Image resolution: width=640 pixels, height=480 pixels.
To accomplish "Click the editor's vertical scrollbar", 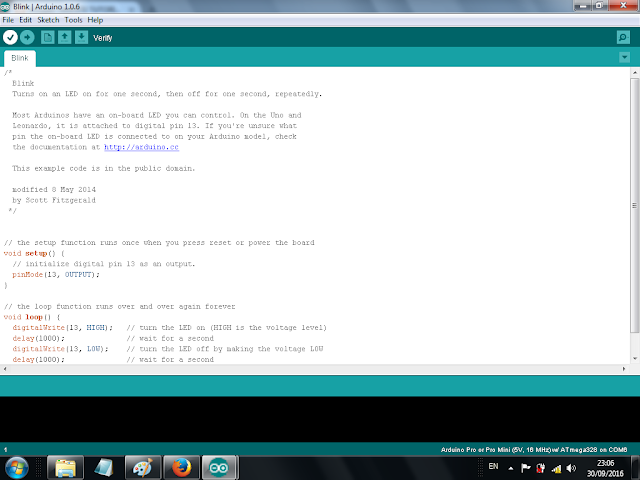I will coord(633,200).
